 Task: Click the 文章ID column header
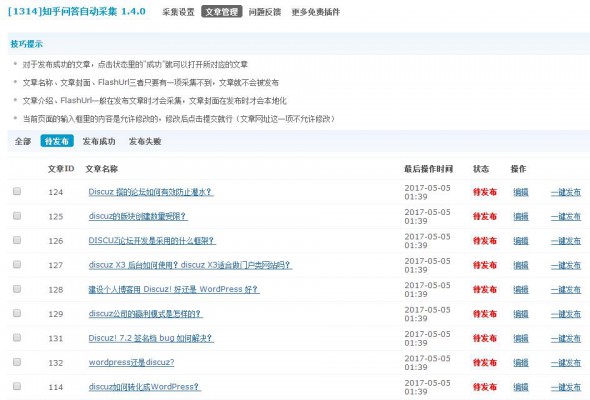(x=61, y=169)
